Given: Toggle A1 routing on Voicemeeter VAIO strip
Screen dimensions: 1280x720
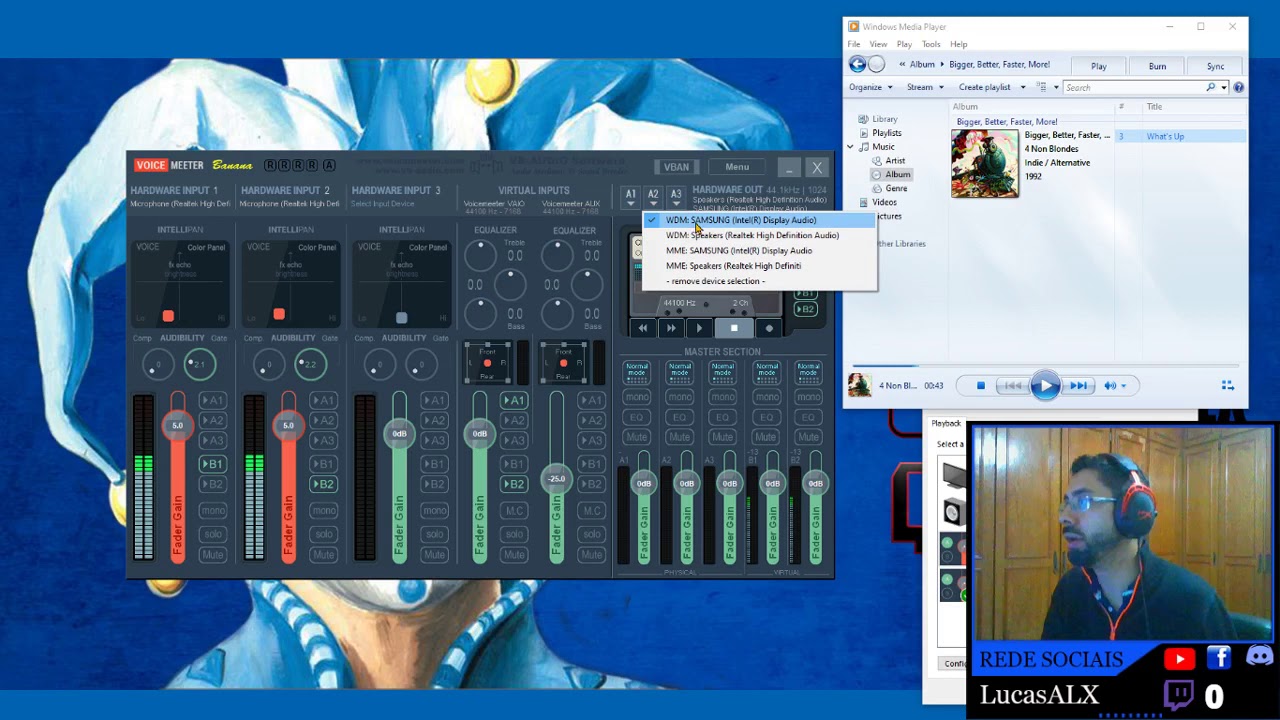Looking at the screenshot, I should coord(513,401).
